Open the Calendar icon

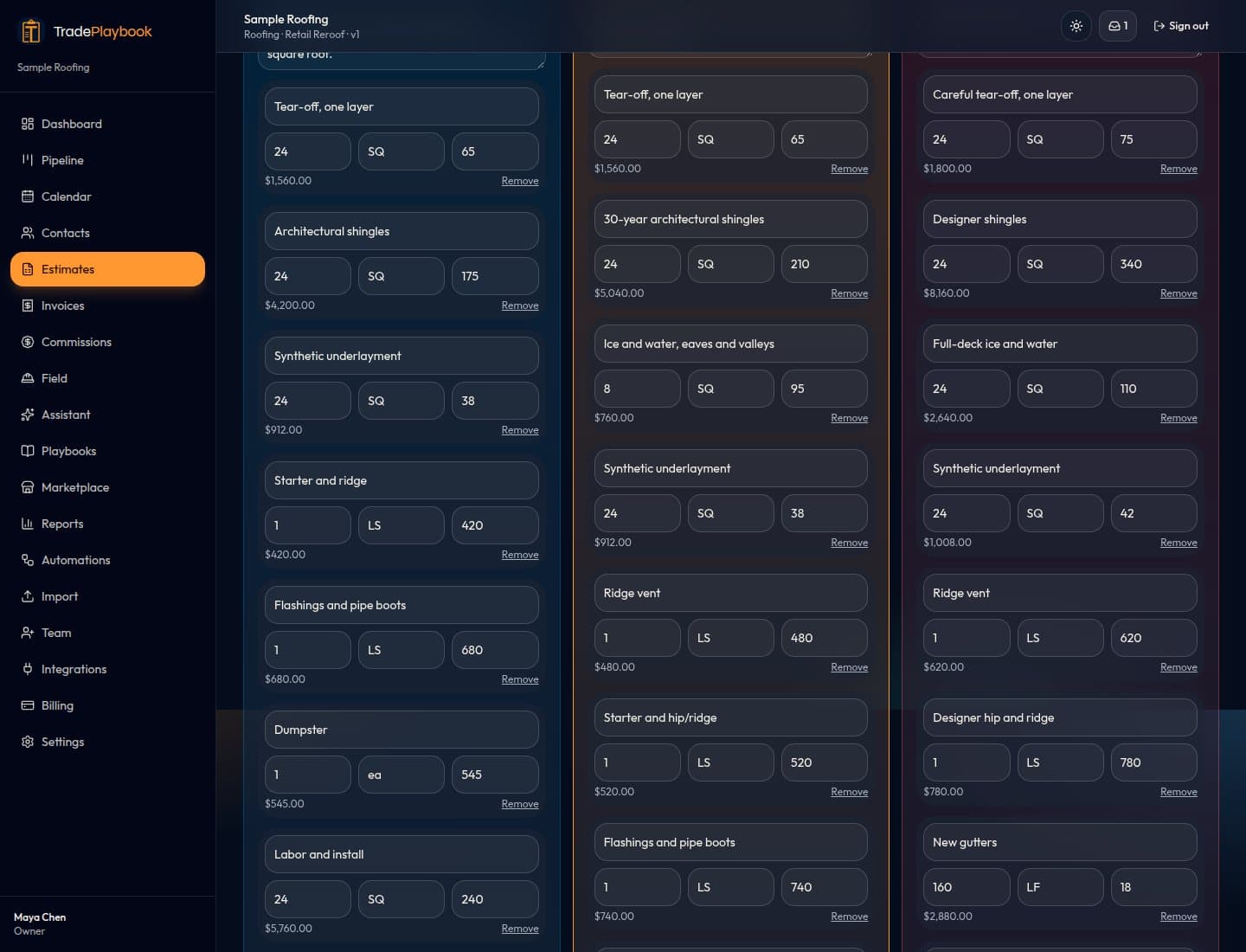pyautogui.click(x=28, y=196)
